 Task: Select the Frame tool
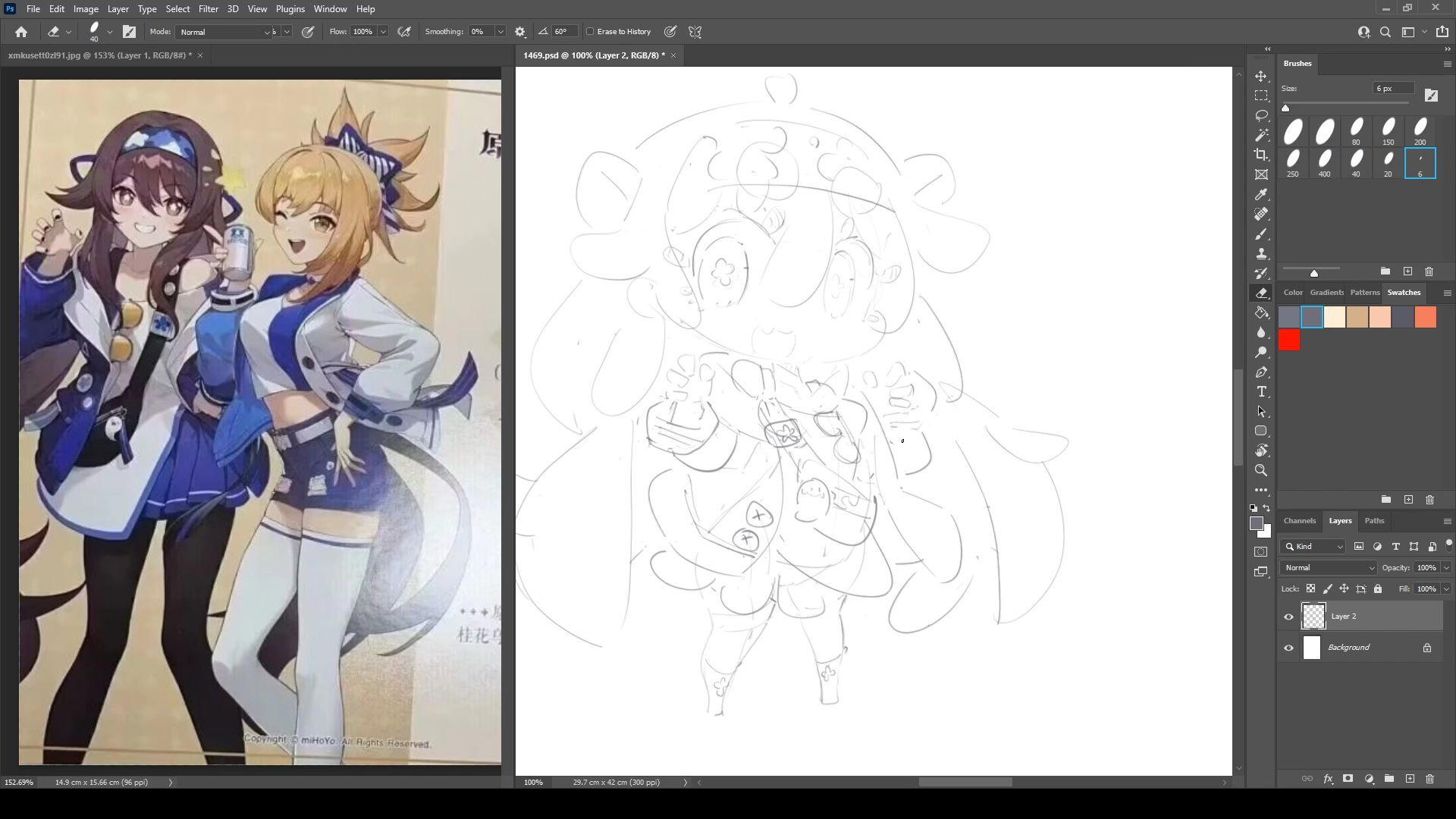coord(1261,175)
